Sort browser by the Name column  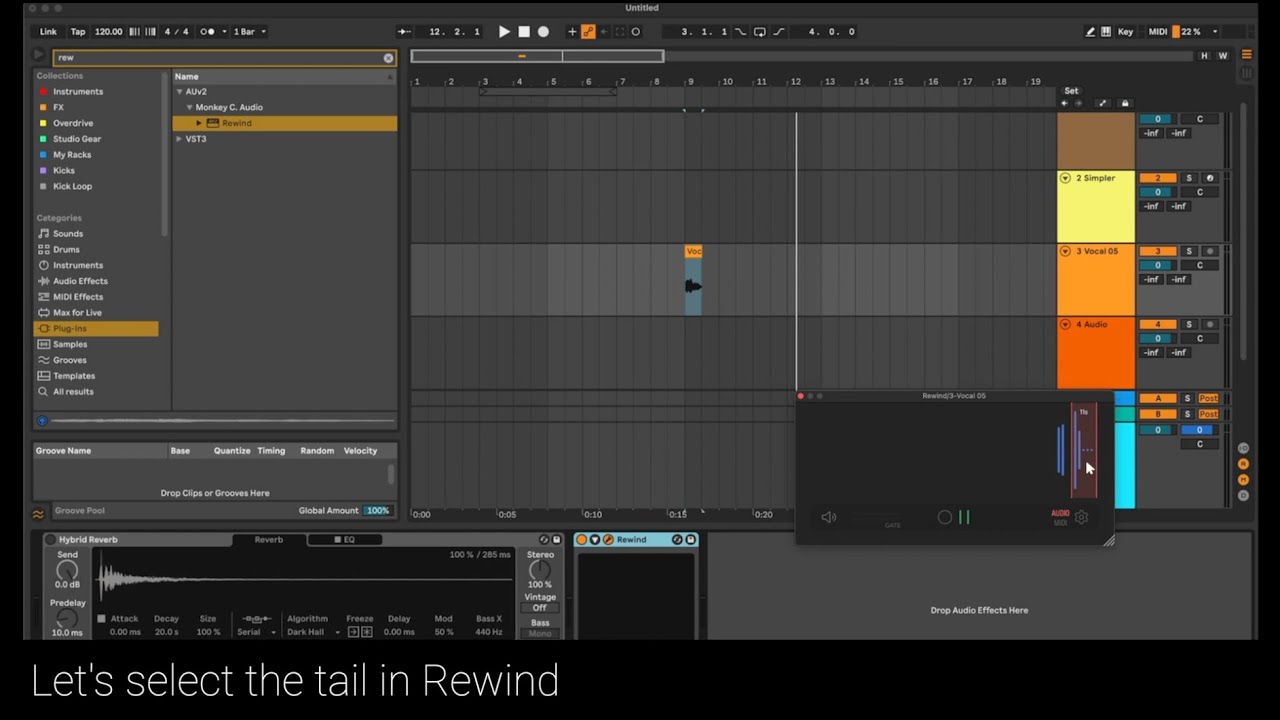click(x=285, y=76)
